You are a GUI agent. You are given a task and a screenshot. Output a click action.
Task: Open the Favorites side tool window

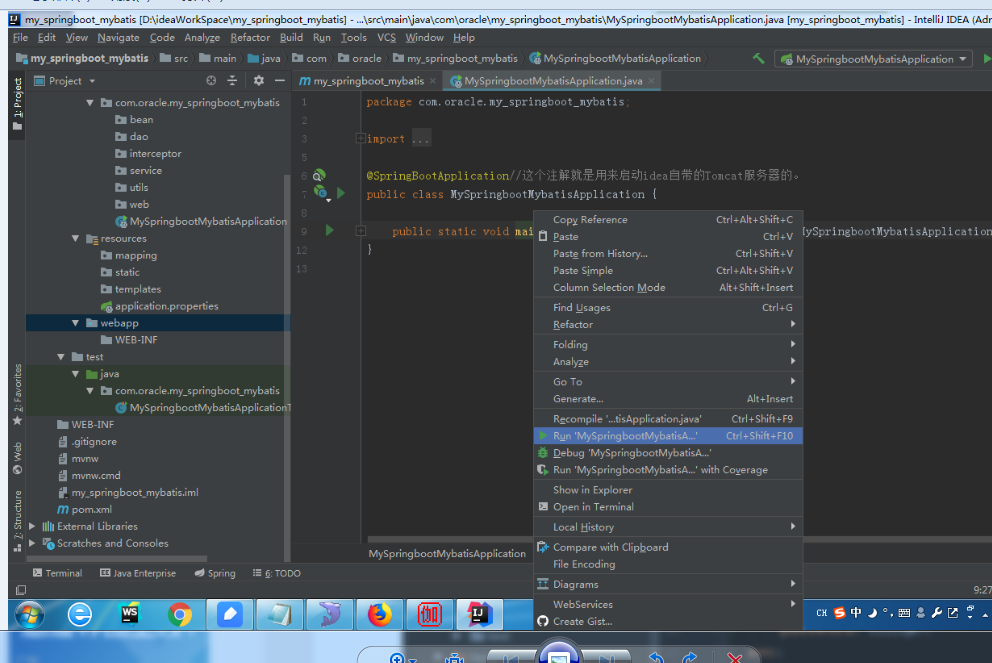click(x=18, y=394)
